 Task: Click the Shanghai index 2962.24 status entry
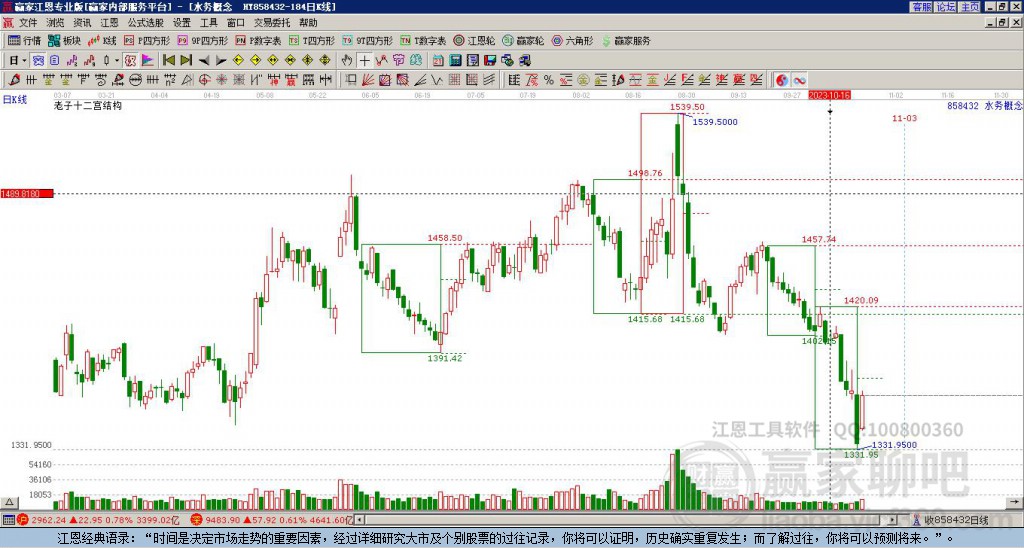(x=98, y=520)
